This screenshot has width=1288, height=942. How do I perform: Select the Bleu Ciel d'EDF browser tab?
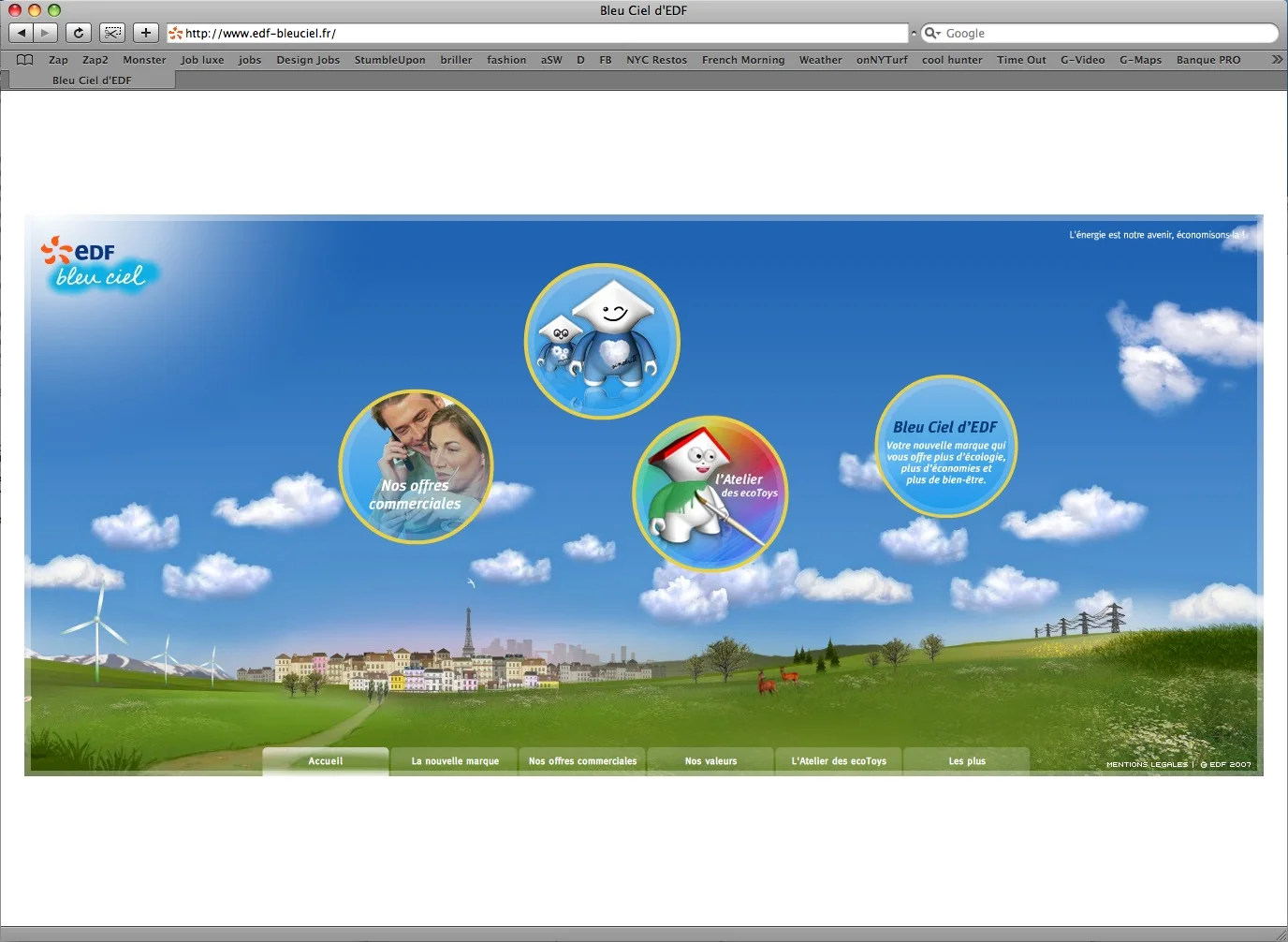[92, 81]
